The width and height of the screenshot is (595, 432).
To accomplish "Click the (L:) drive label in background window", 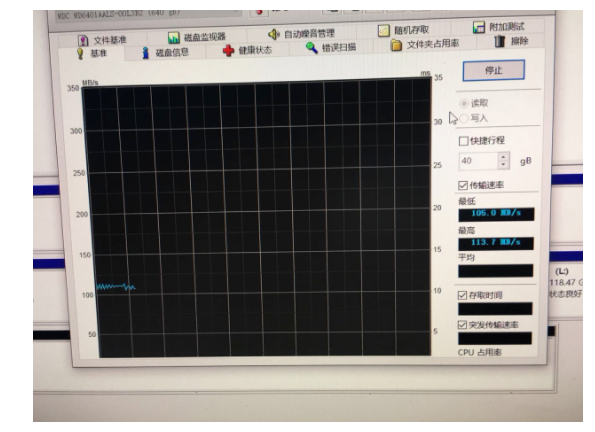I will point(562,271).
